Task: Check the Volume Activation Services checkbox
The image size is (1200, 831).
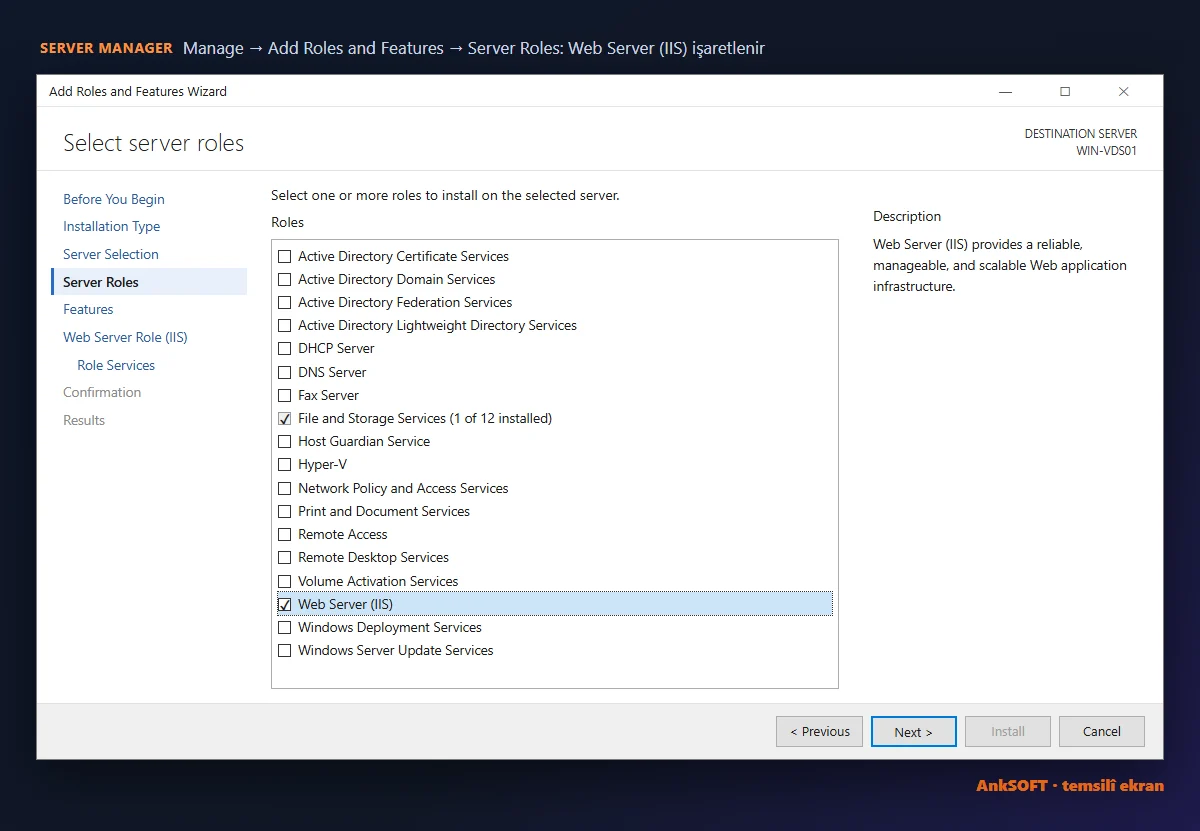Action: pos(285,582)
